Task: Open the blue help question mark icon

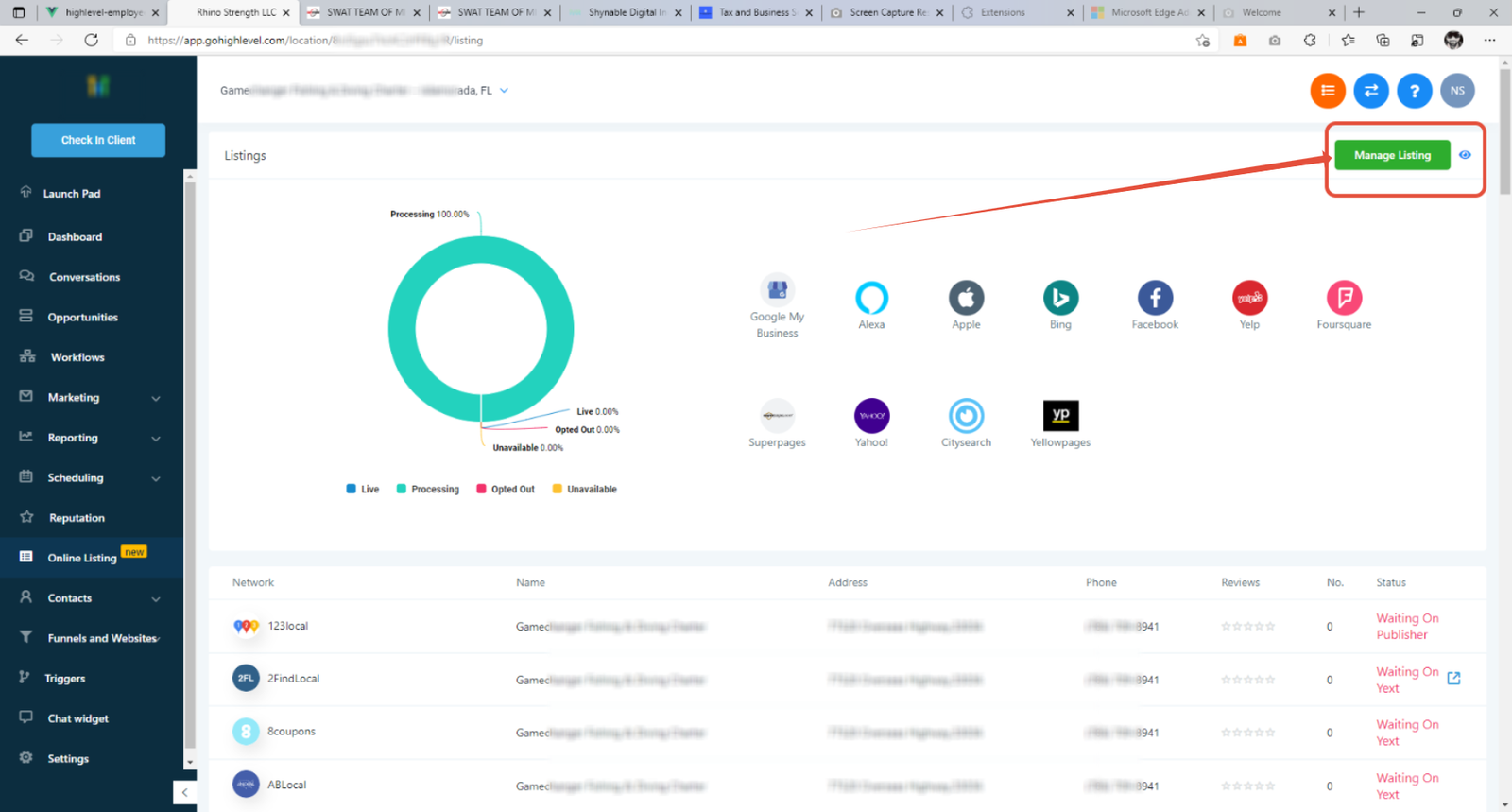Action: [x=1414, y=91]
